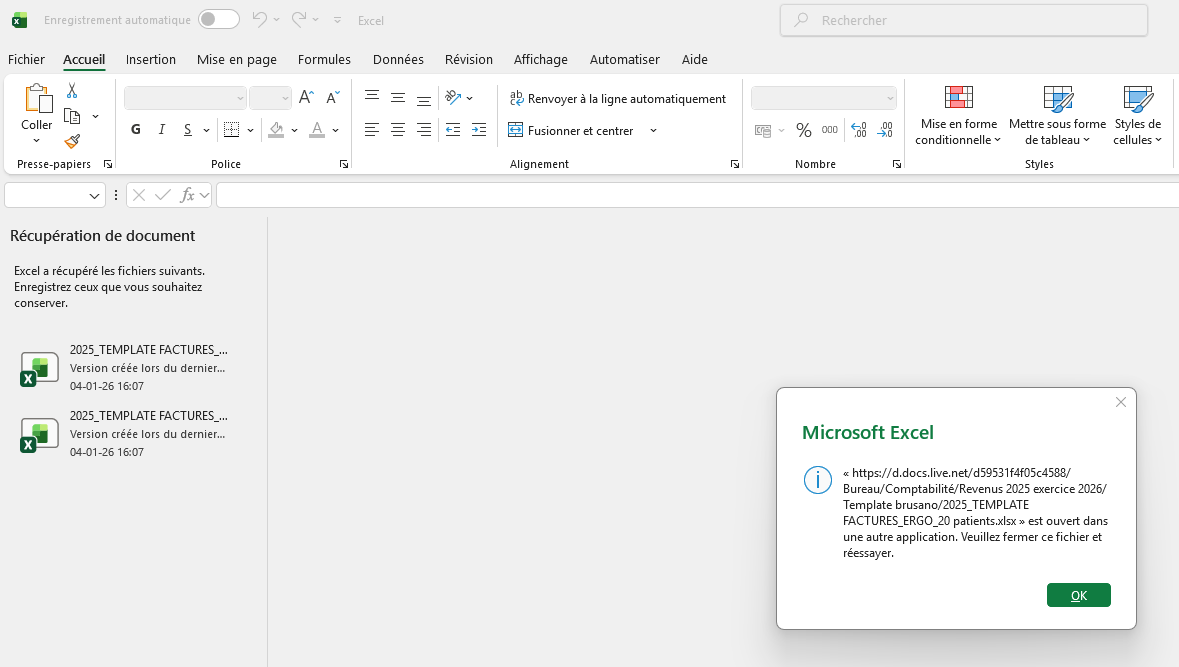Open Styles de cellules gallery
The height and width of the screenshot is (667, 1179).
pos(1138,115)
